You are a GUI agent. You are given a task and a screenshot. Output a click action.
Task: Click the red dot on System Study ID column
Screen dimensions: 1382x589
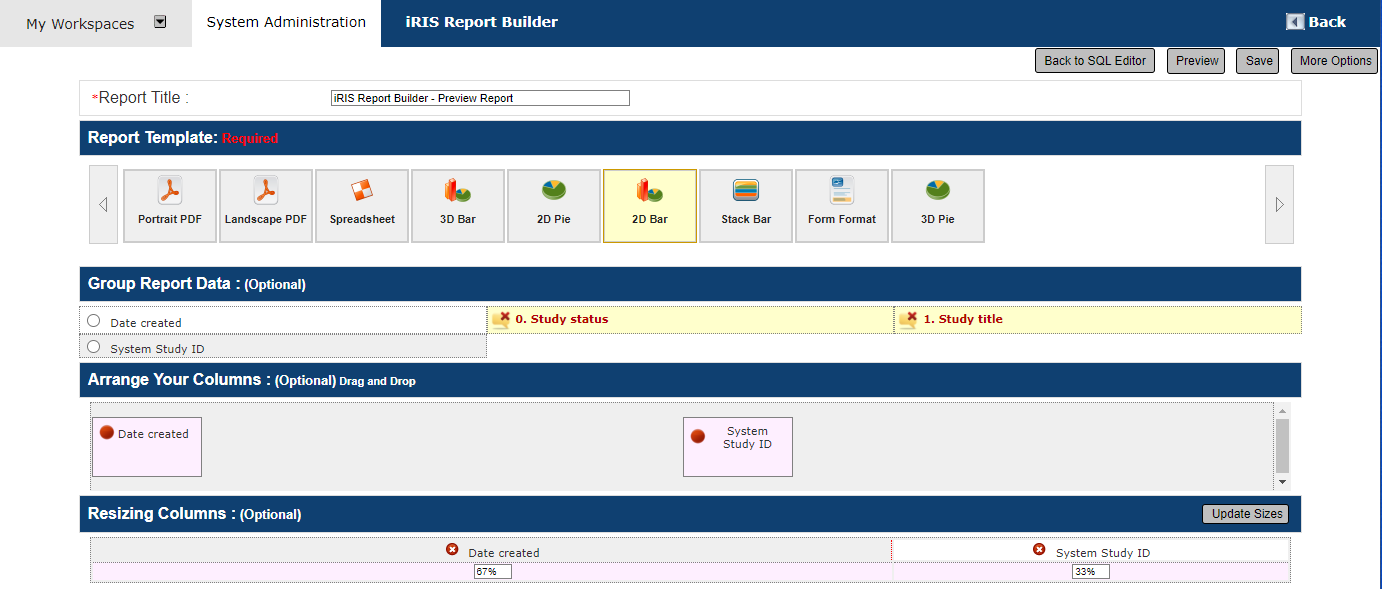pos(698,437)
